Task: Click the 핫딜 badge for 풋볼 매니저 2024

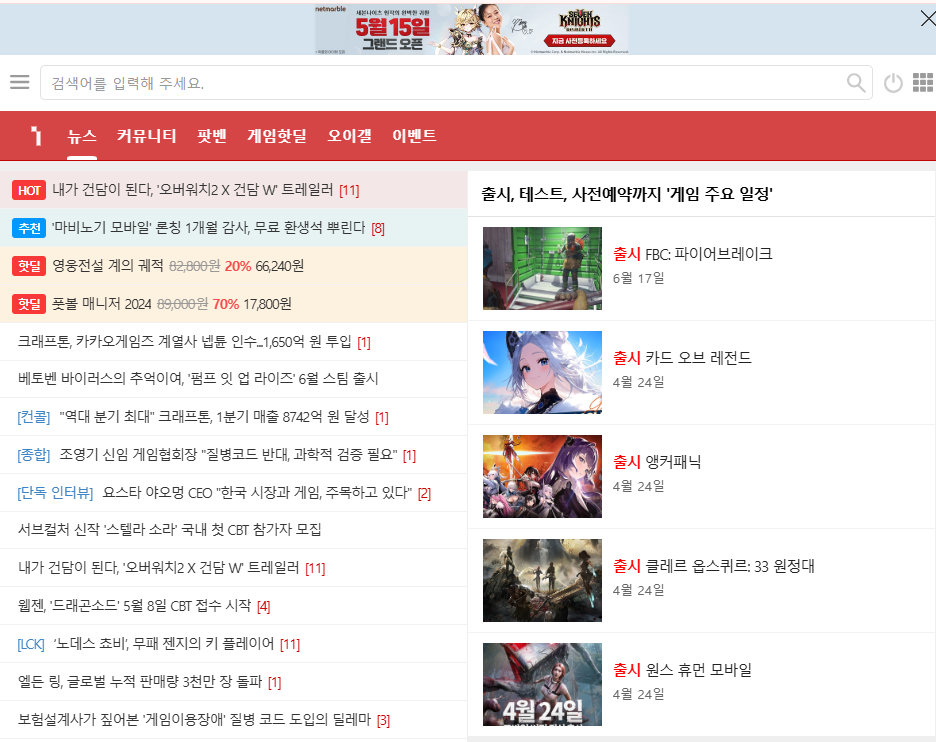Action: [x=29, y=304]
